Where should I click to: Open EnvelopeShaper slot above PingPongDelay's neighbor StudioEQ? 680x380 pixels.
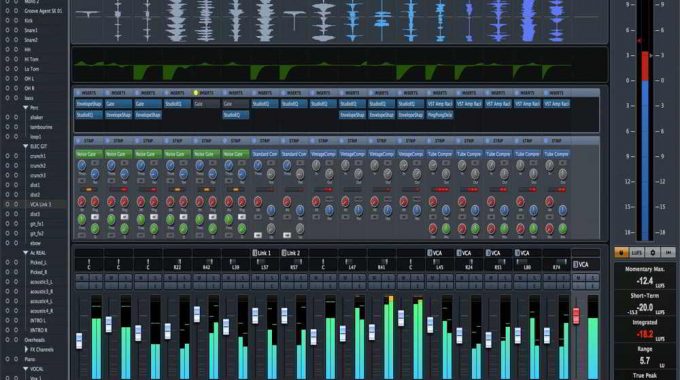411,115
